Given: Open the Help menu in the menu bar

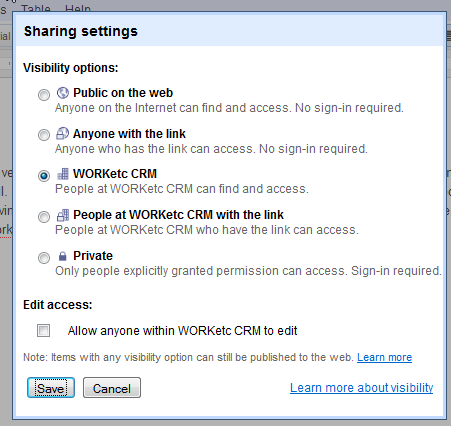Looking at the screenshot, I should point(78,8).
